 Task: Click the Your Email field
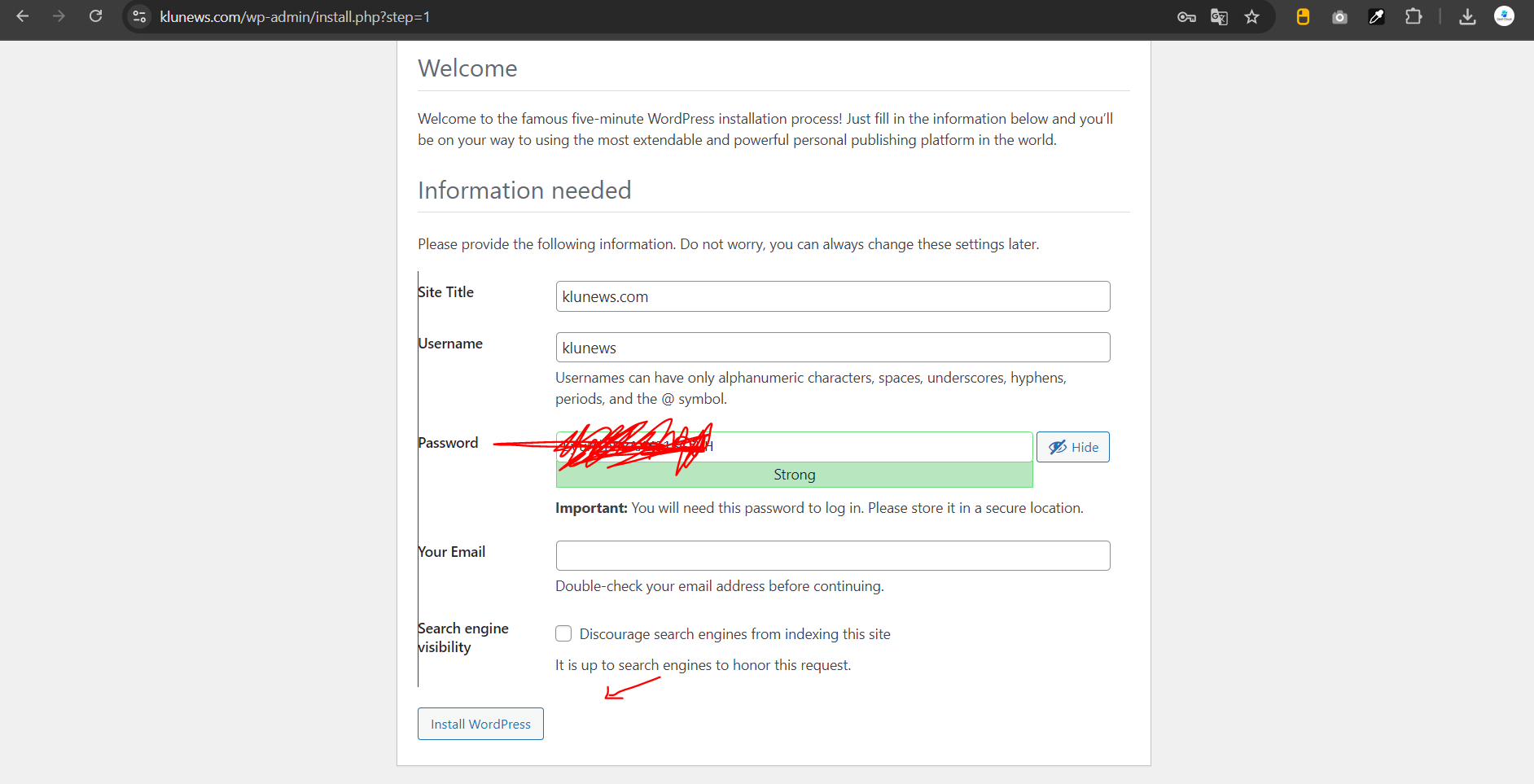[x=833, y=555]
